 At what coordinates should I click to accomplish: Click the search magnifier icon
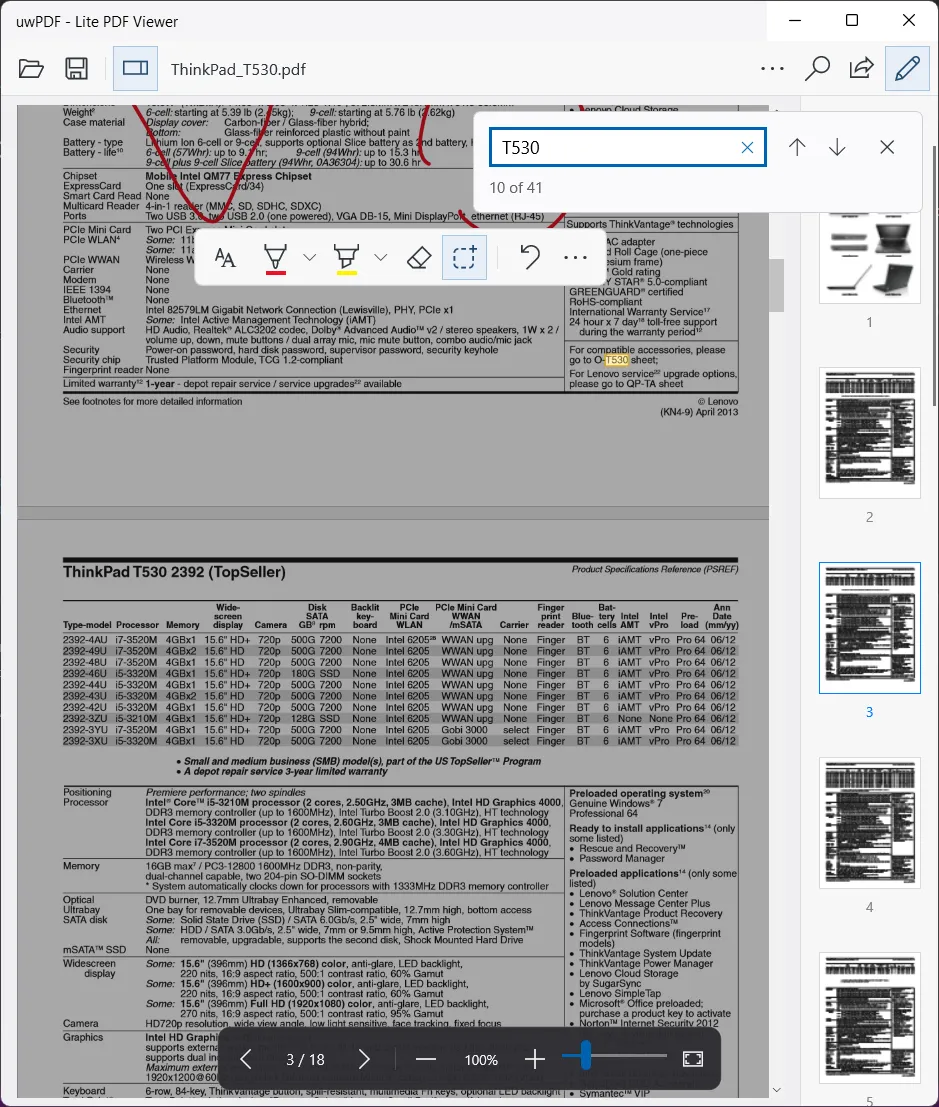(817, 68)
